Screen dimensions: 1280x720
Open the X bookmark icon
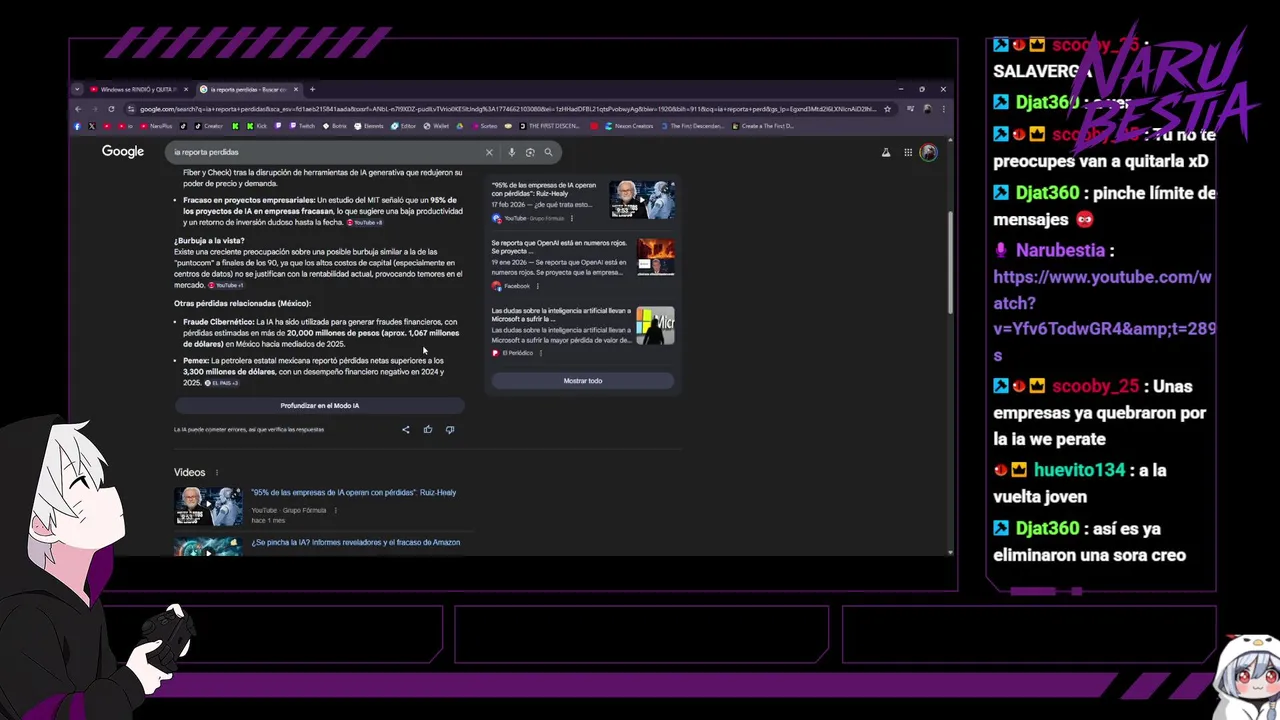pos(92,126)
